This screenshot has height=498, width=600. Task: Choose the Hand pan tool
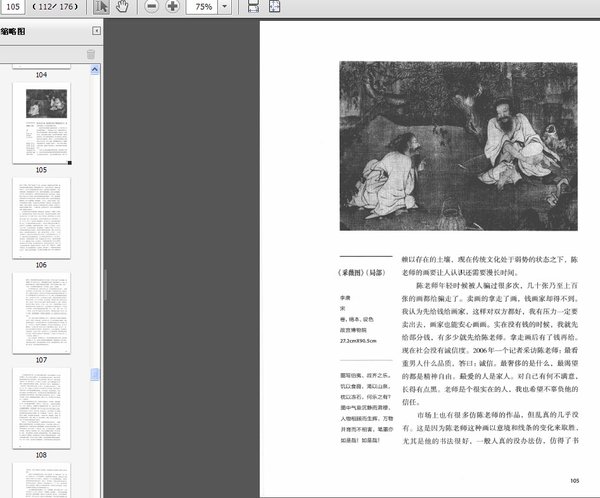click(x=122, y=8)
